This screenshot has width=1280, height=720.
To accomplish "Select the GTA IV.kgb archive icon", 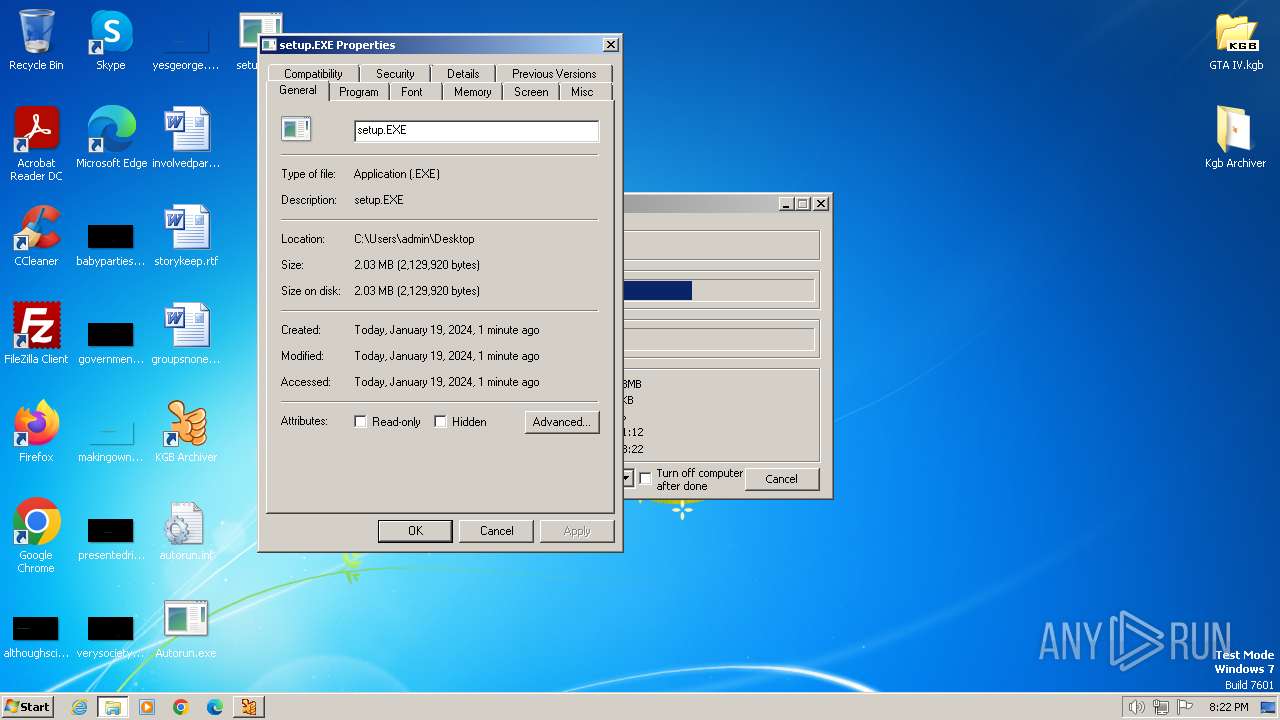I will coord(1236,40).
